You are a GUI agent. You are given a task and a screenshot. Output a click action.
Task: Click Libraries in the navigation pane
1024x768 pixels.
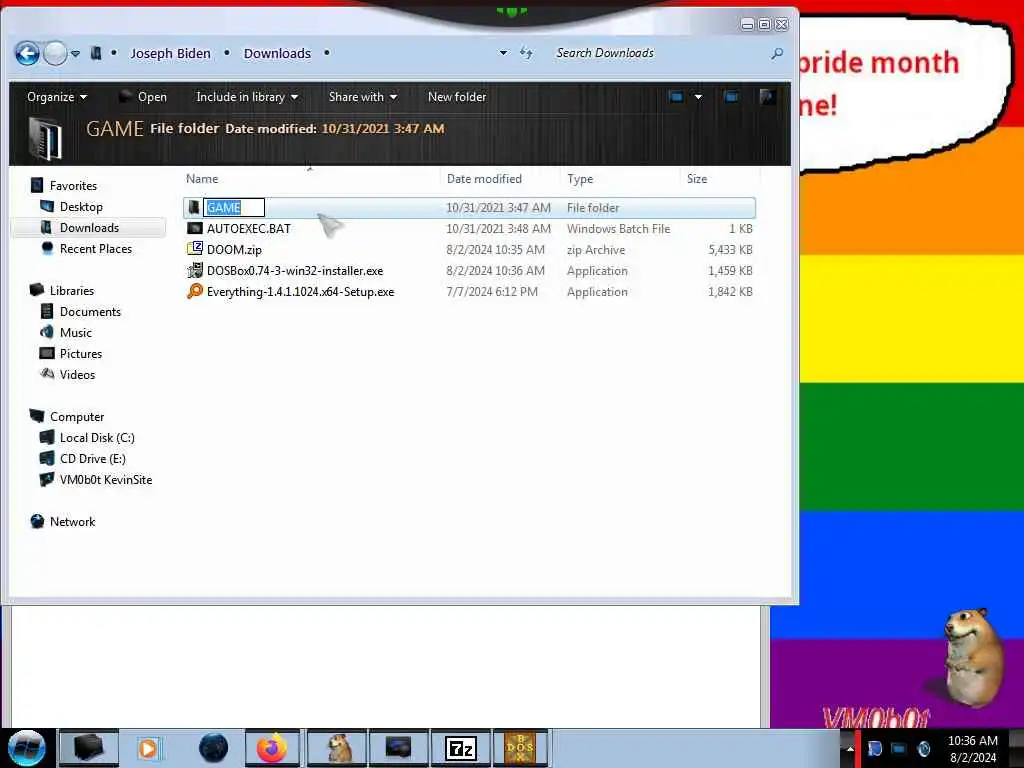pos(72,291)
